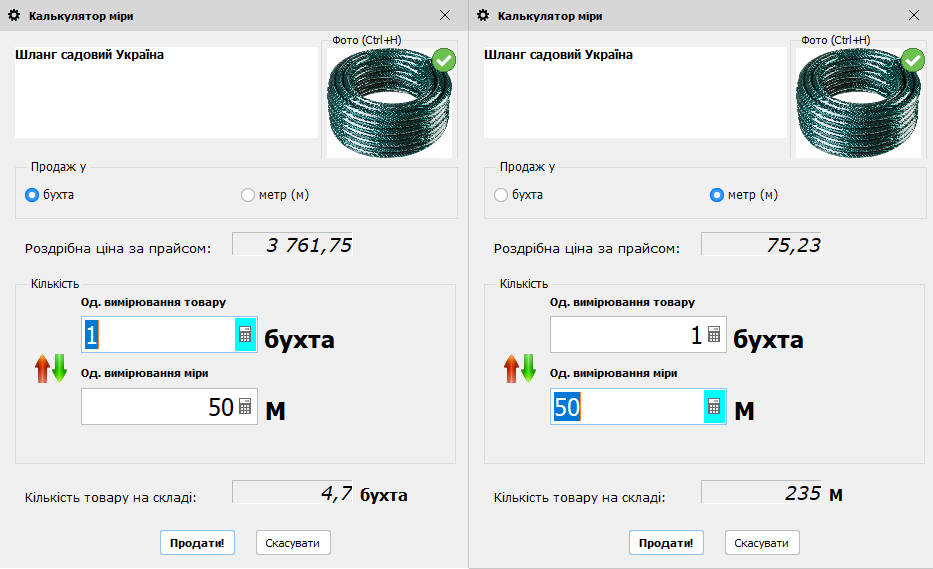
Task: Click green checkmark on the left dialog's hose photo
Action: 444,61
